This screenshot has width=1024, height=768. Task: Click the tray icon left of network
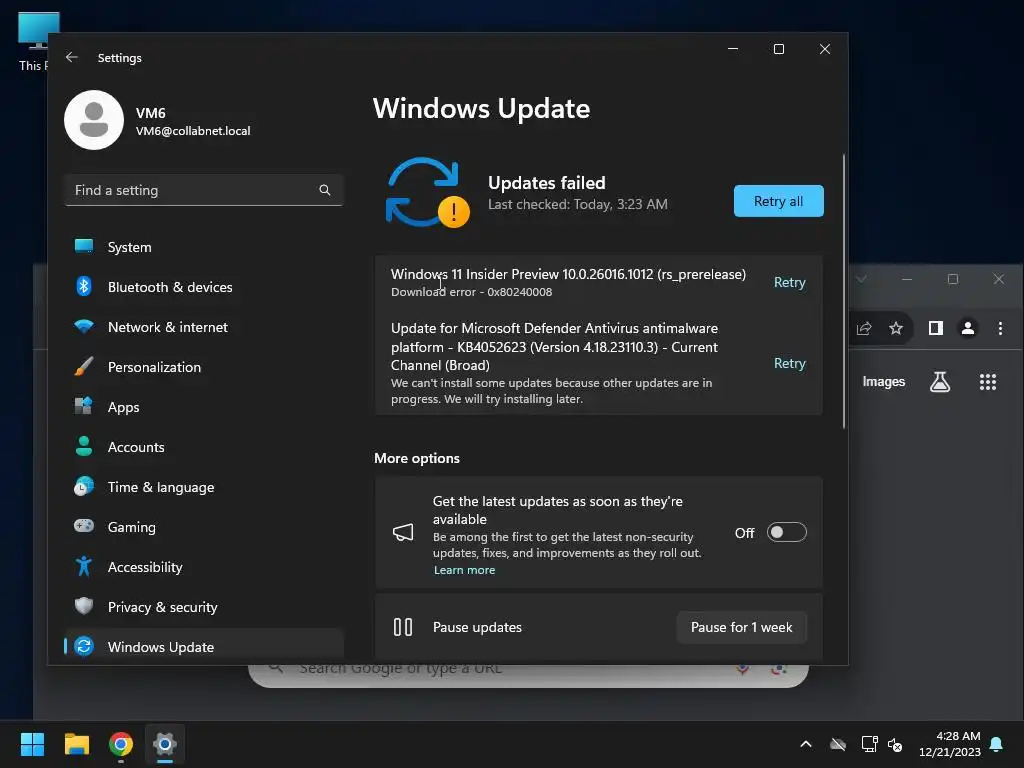838,744
